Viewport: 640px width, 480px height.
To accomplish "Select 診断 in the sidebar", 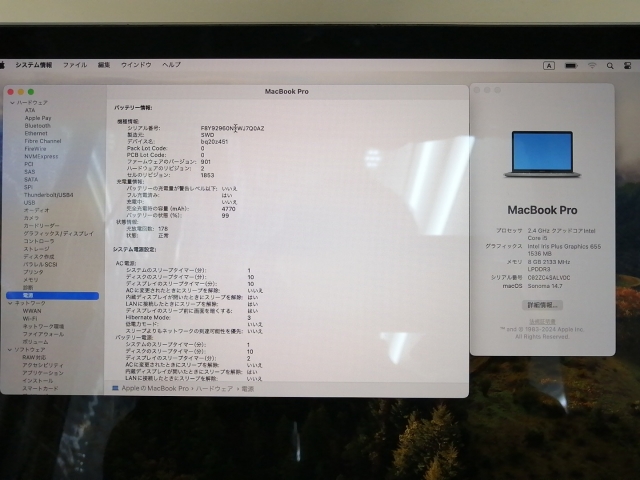I will pos(28,288).
